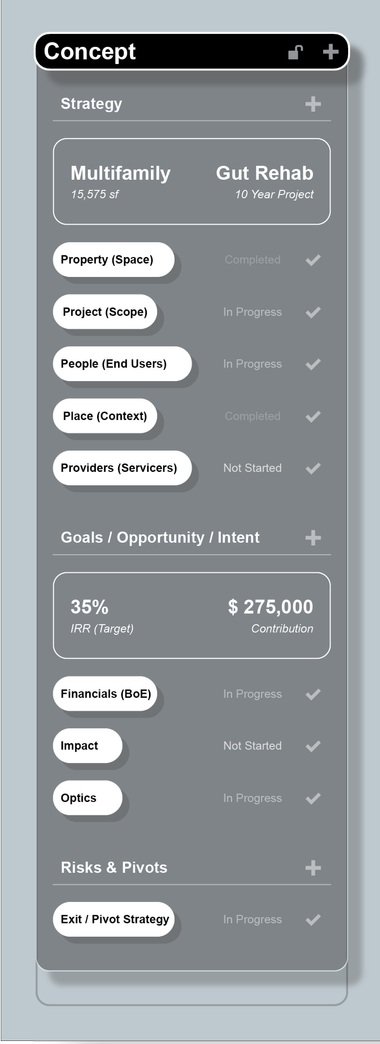Click the unlock padlock icon in Concept header
The height and width of the screenshot is (1044, 380).
point(296,52)
